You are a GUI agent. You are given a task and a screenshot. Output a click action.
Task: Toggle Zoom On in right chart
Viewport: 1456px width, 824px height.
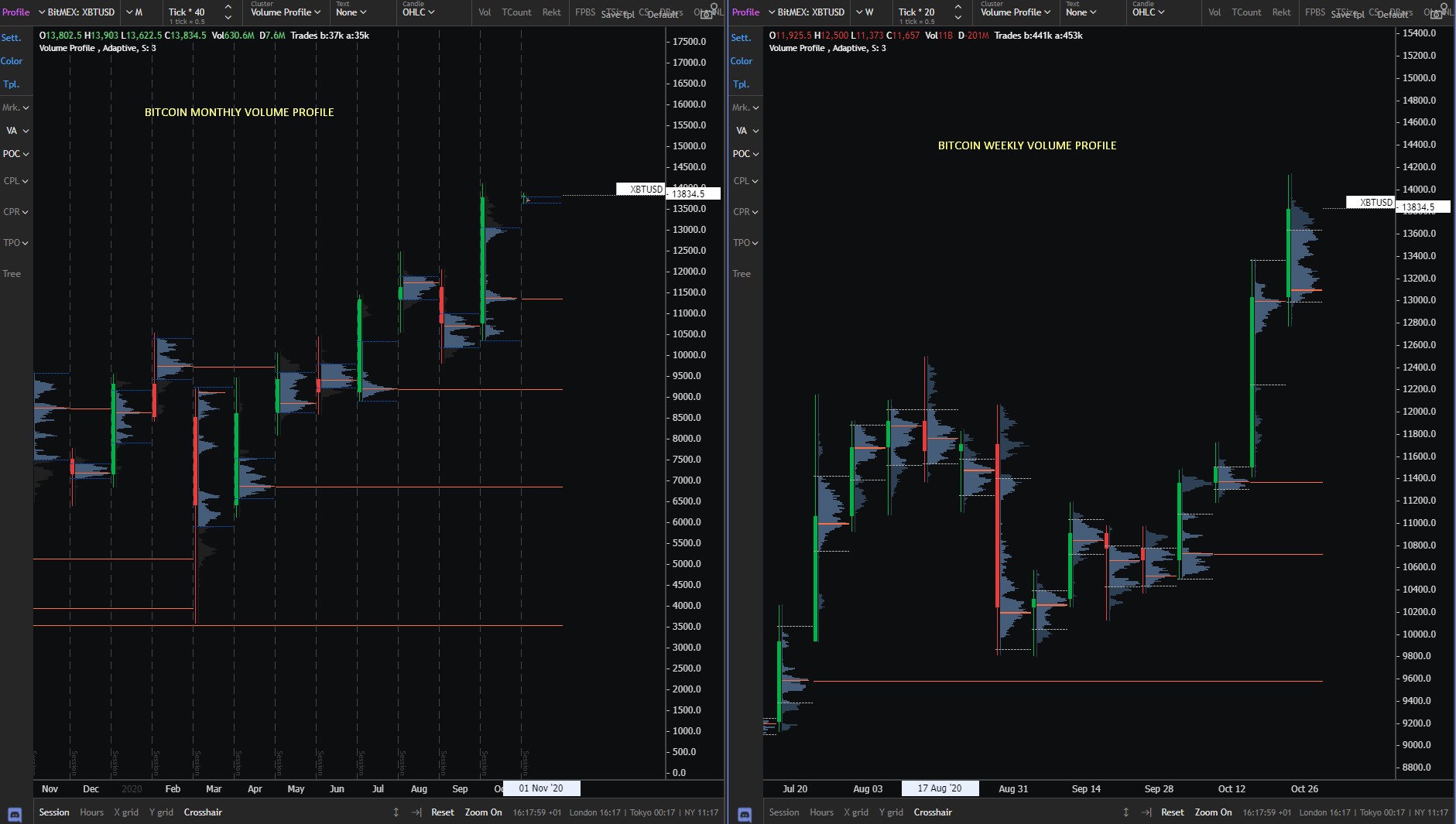pos(1213,812)
